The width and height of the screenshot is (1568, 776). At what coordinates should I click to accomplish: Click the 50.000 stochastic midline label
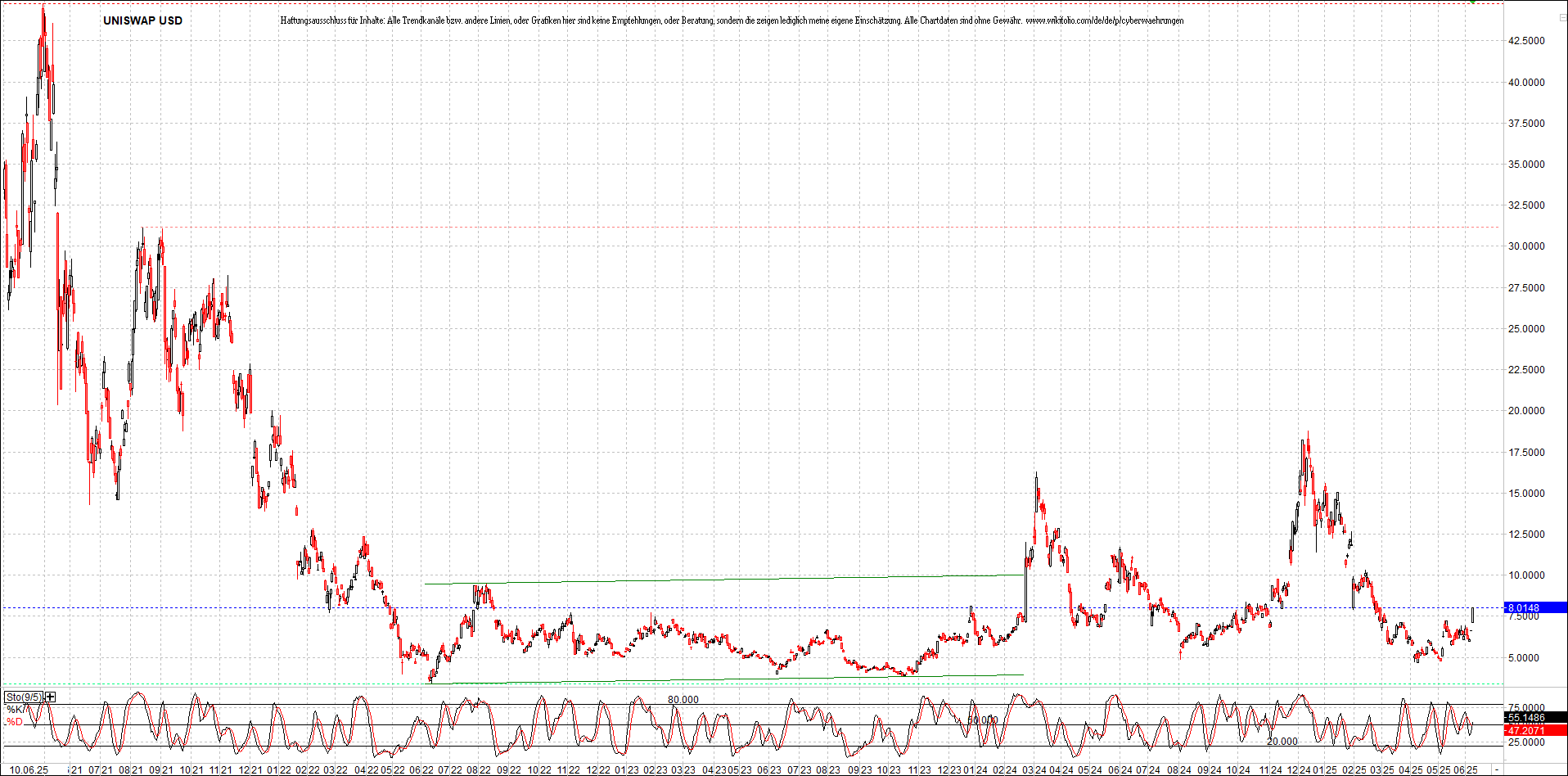982,719
